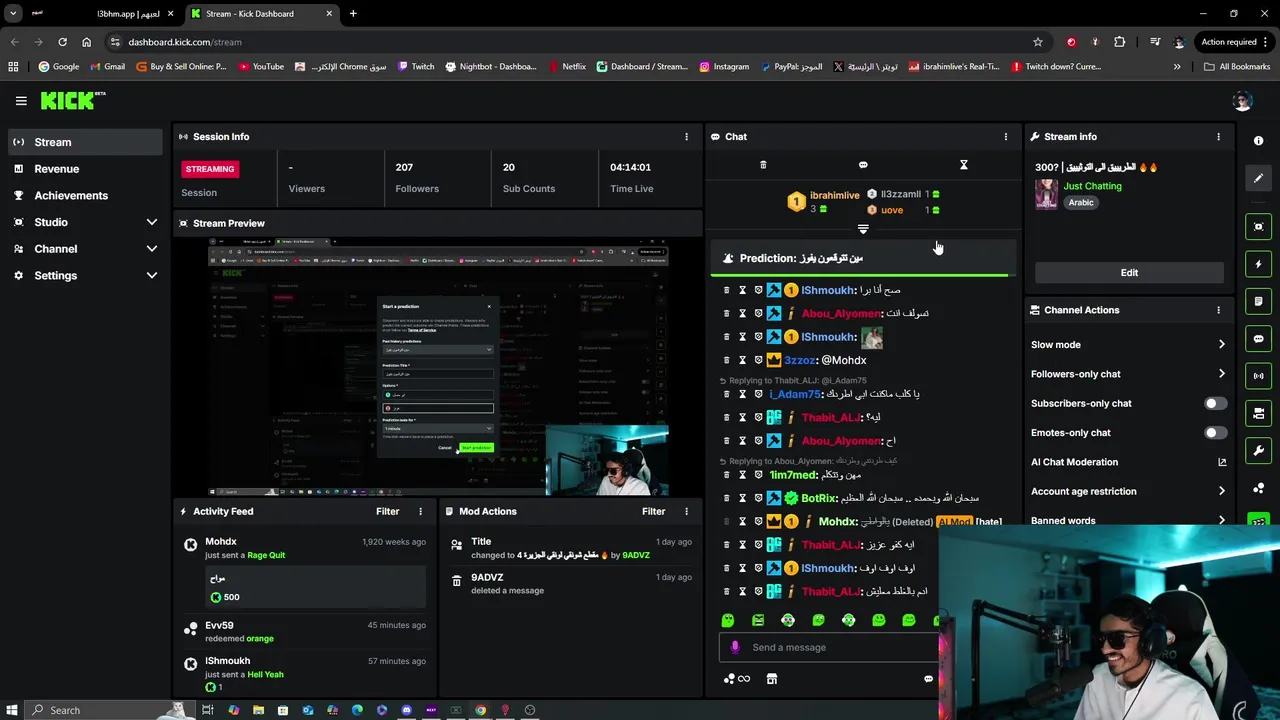This screenshot has height=720, width=1280.
Task: Click Edit button in Stream info
Action: 1129,272
